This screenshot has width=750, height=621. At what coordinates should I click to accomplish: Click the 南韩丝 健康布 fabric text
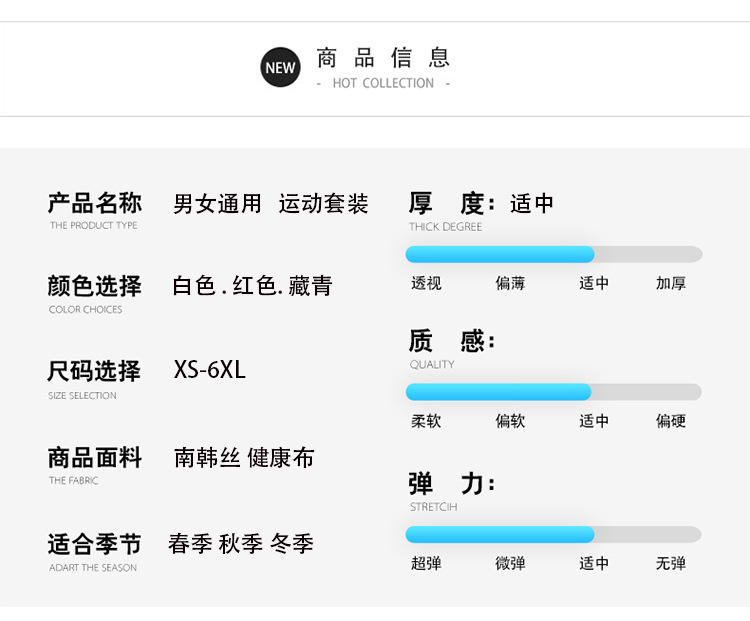244,458
